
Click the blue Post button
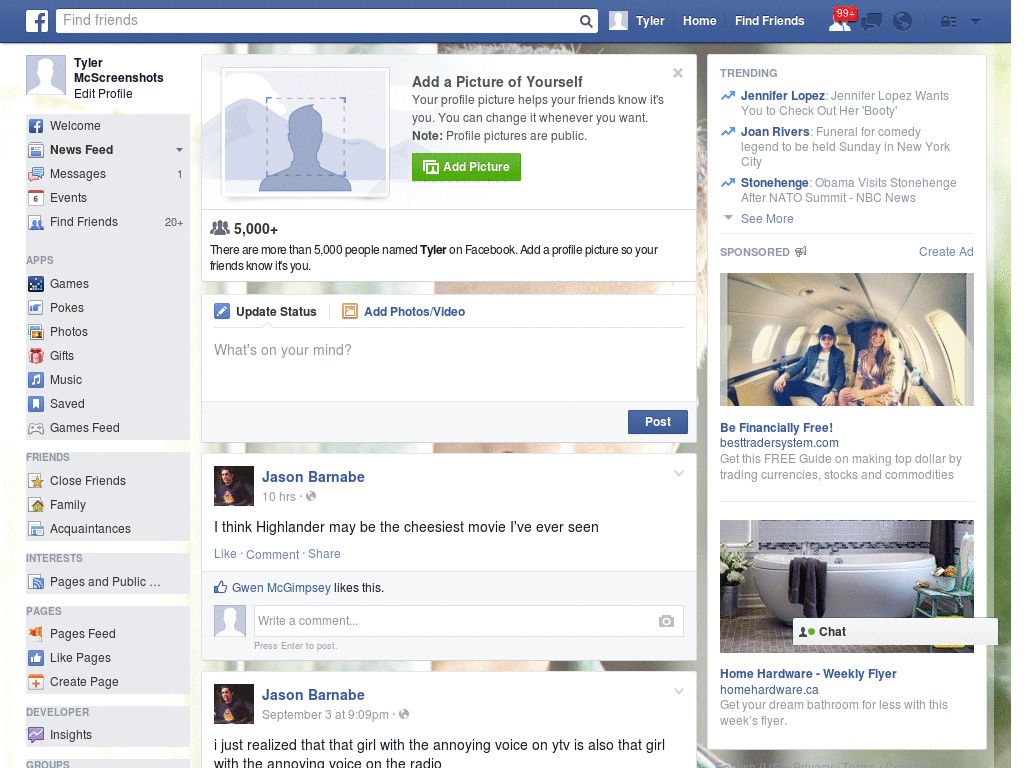(x=658, y=422)
